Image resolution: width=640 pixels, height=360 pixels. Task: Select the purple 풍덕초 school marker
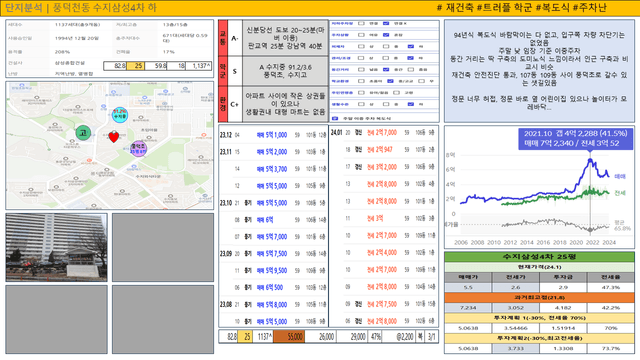point(138,149)
